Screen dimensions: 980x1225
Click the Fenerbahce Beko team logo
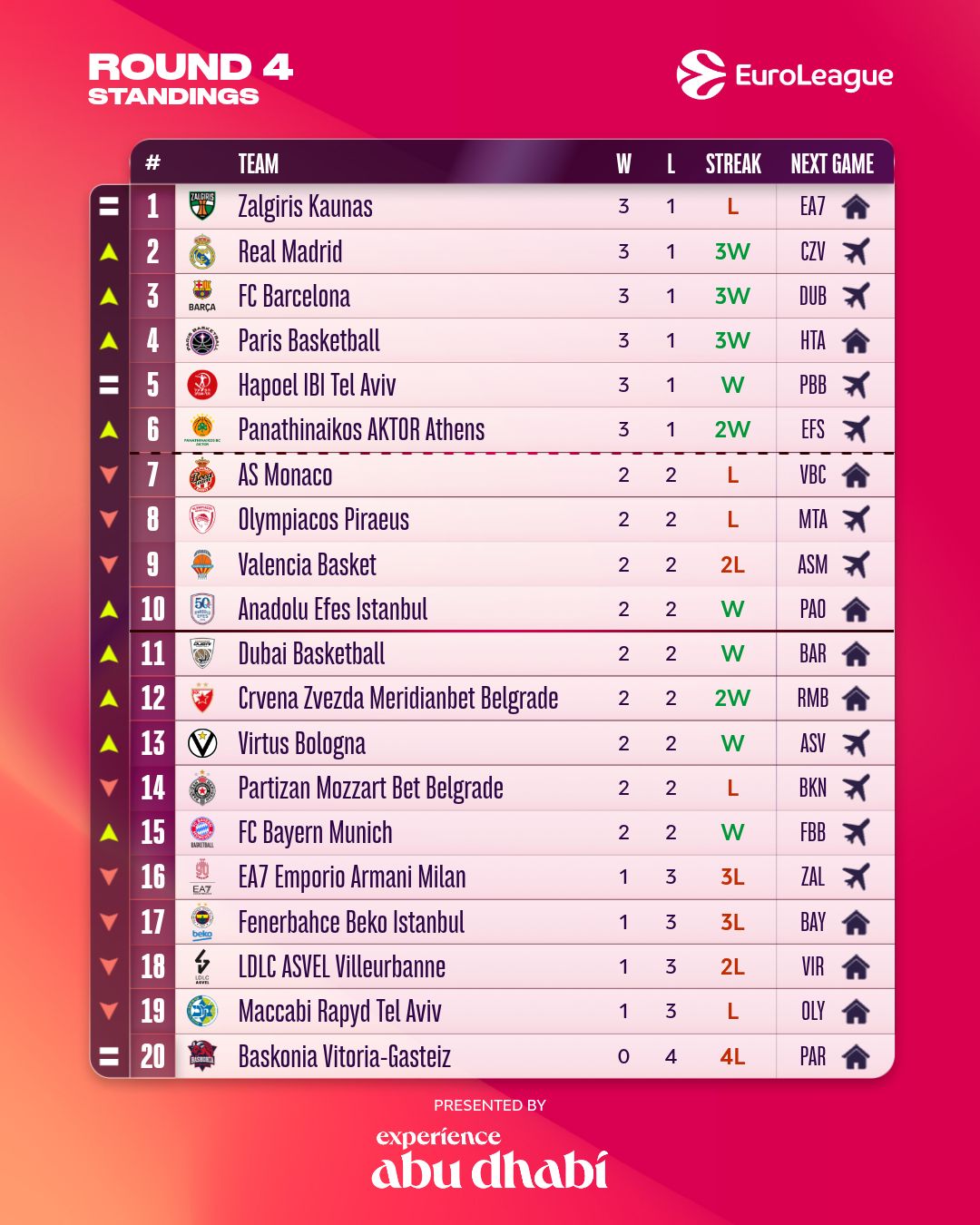pyautogui.click(x=202, y=922)
